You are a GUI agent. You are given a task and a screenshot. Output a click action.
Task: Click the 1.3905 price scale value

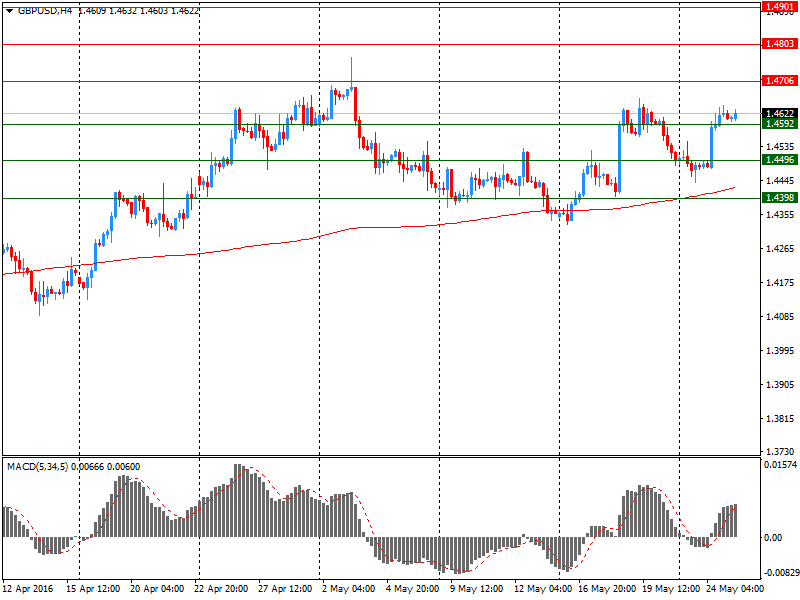[x=780, y=385]
